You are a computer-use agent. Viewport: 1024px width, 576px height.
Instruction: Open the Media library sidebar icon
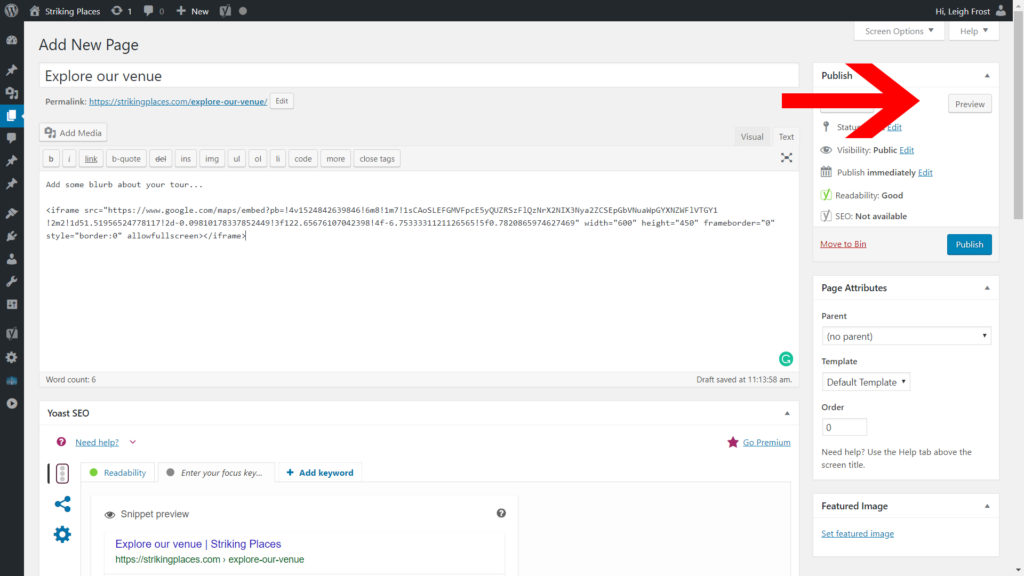click(x=12, y=93)
